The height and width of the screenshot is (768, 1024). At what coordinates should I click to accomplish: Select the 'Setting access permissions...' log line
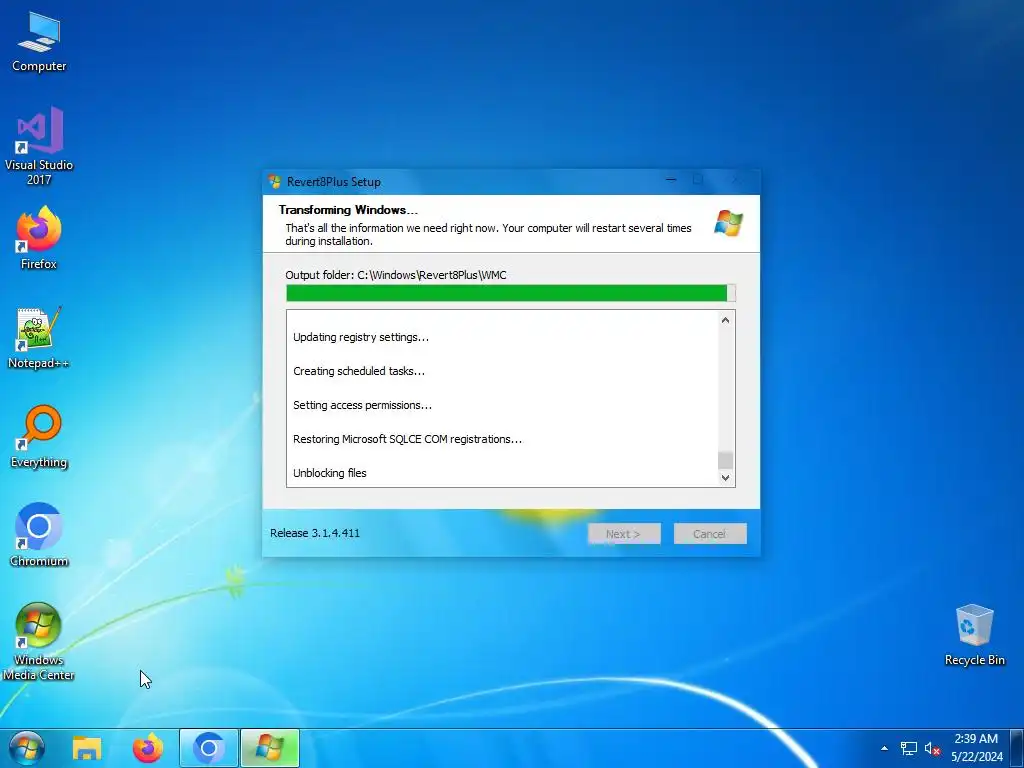tap(362, 405)
